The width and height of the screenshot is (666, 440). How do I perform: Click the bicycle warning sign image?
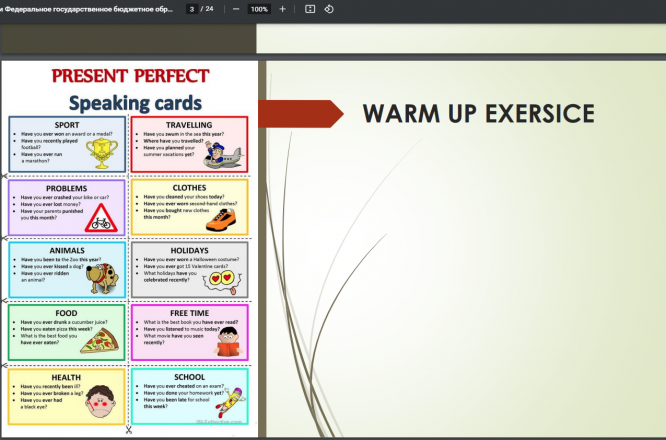(101, 218)
